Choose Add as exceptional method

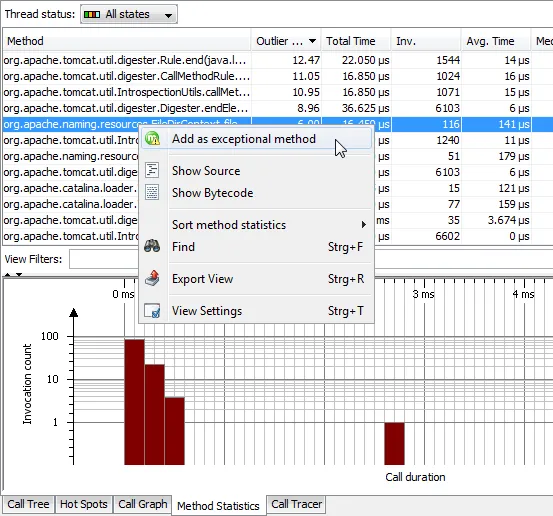click(257, 139)
